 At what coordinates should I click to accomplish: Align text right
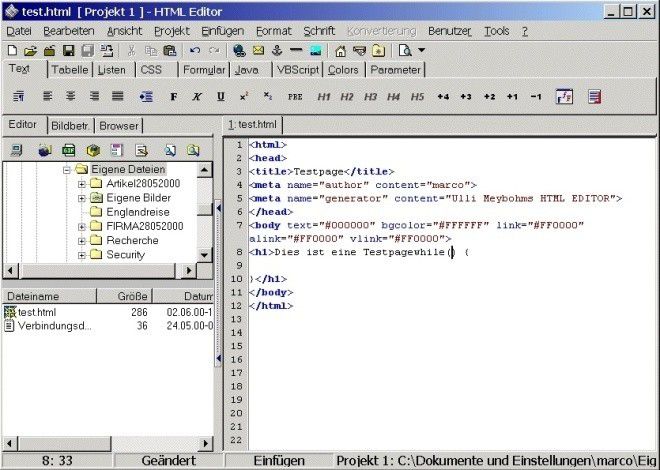click(x=94, y=96)
